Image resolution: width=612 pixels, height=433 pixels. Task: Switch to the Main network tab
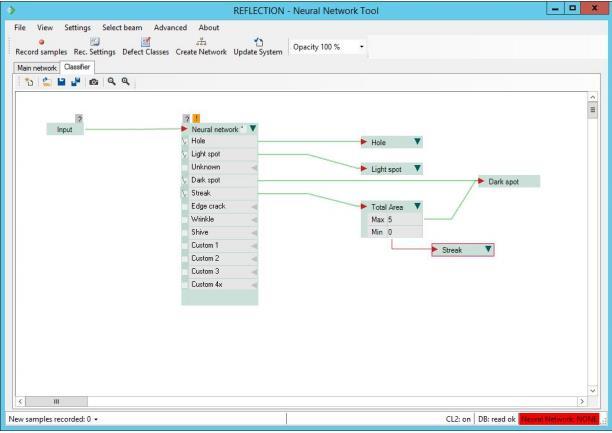click(37, 68)
